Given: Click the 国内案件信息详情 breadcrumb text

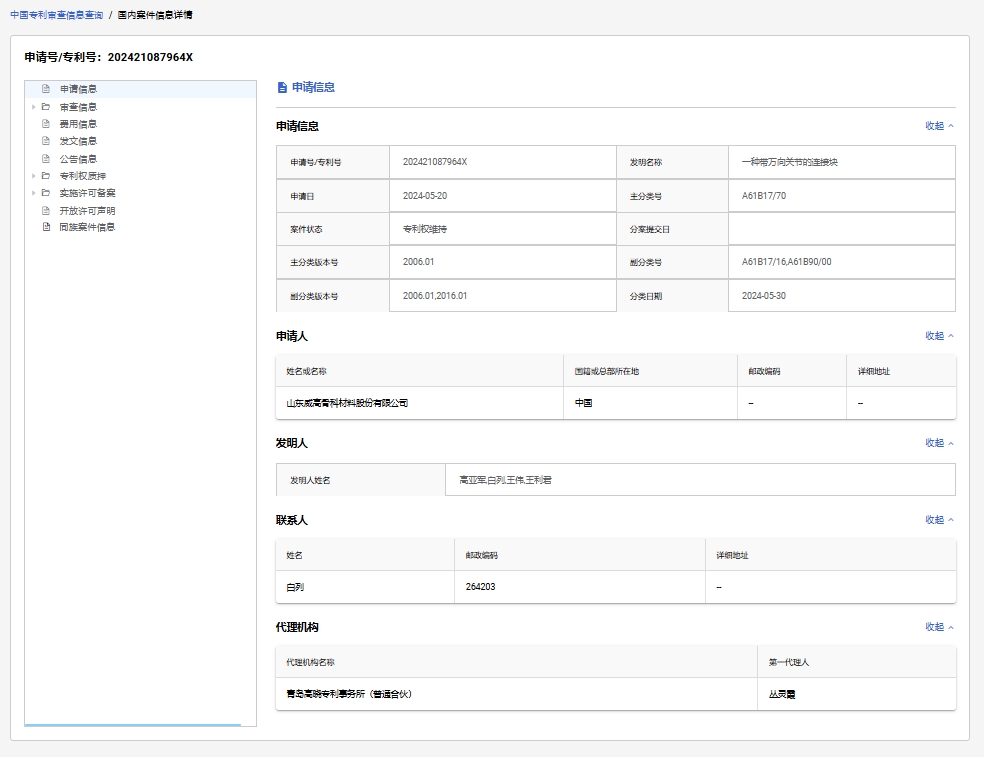Looking at the screenshot, I should coord(155,15).
